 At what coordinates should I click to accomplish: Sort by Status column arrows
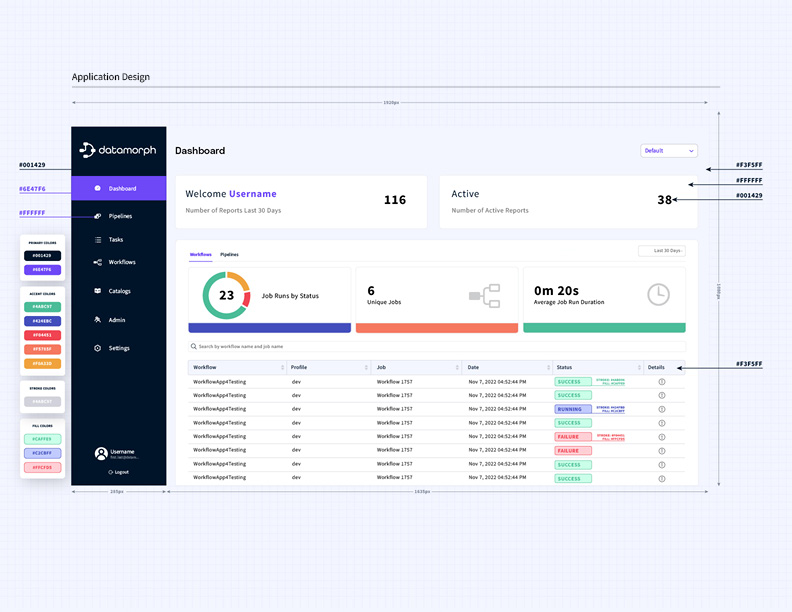click(x=639, y=367)
